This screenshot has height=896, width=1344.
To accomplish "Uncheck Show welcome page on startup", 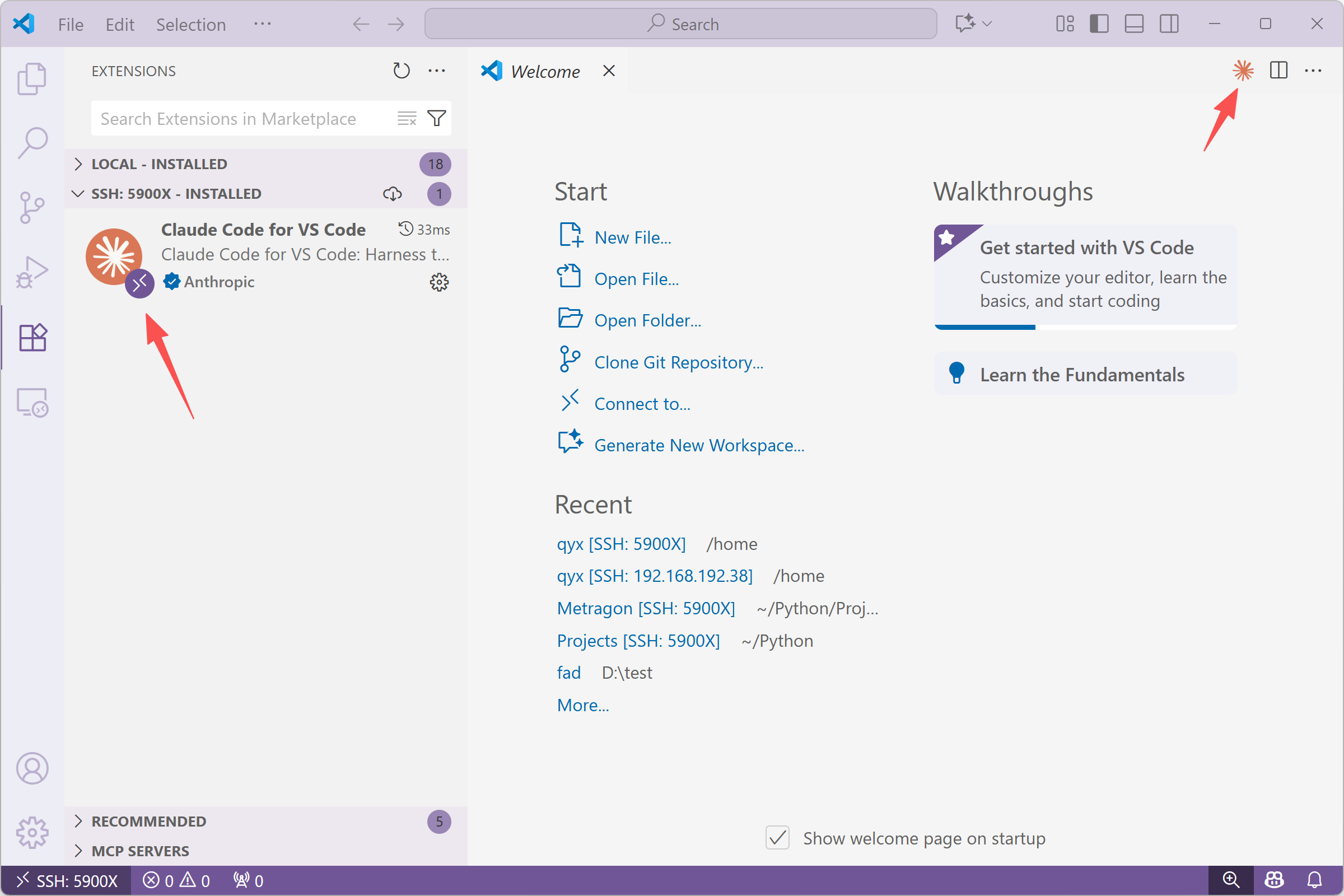I will pos(777,838).
